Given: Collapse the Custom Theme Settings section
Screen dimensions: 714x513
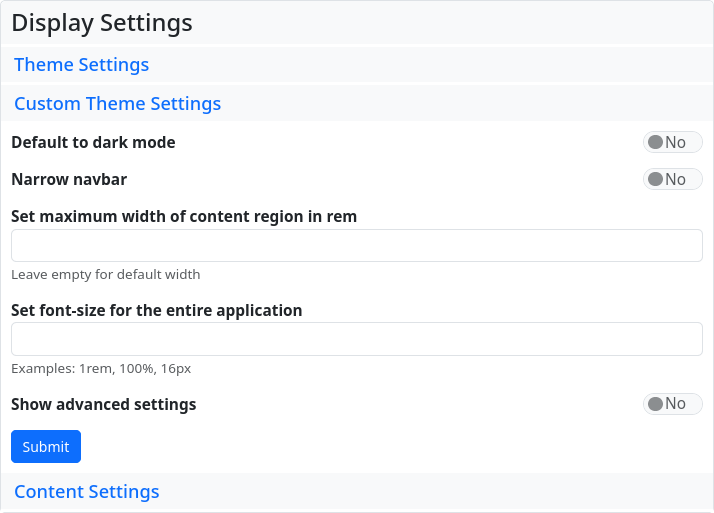Looking at the screenshot, I should [117, 104].
